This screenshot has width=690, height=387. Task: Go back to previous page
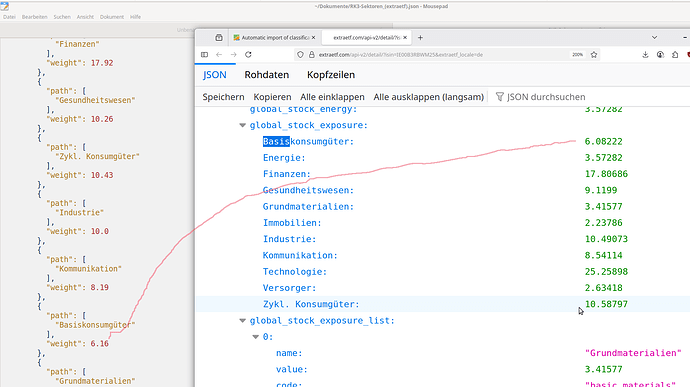tap(219, 55)
